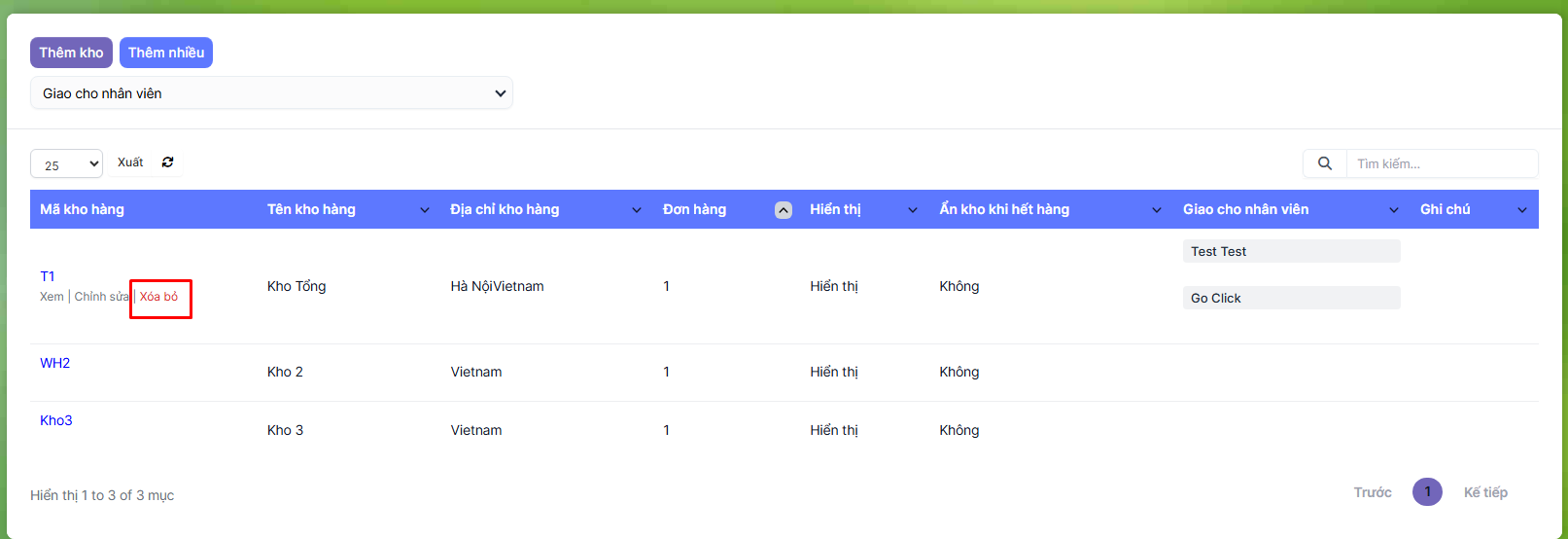Click sort chevron on Ghi chú column
This screenshot has height=539, width=1568.
pyautogui.click(x=1522, y=210)
